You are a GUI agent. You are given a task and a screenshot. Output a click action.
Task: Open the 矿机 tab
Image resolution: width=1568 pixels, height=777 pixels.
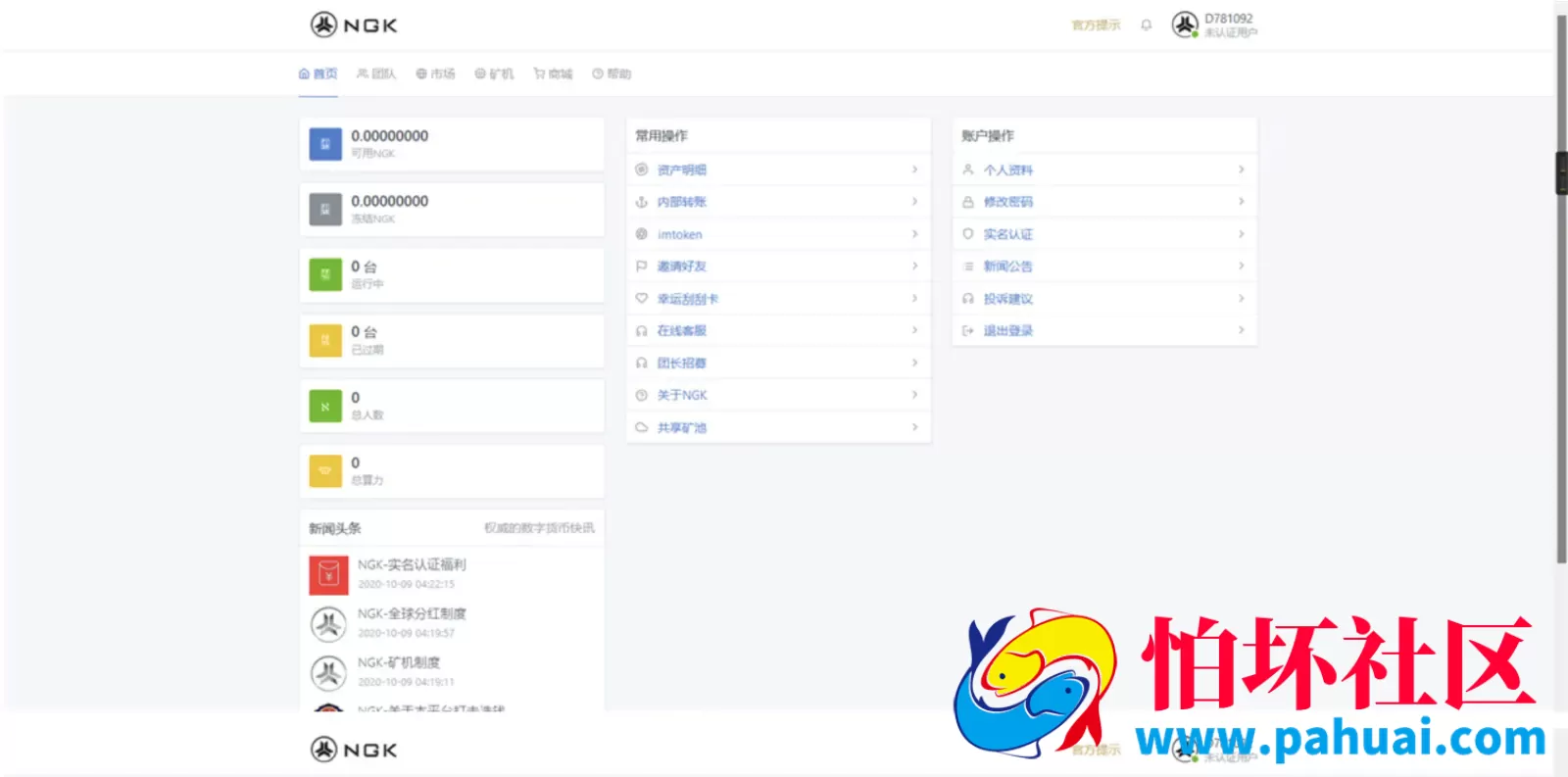point(495,73)
